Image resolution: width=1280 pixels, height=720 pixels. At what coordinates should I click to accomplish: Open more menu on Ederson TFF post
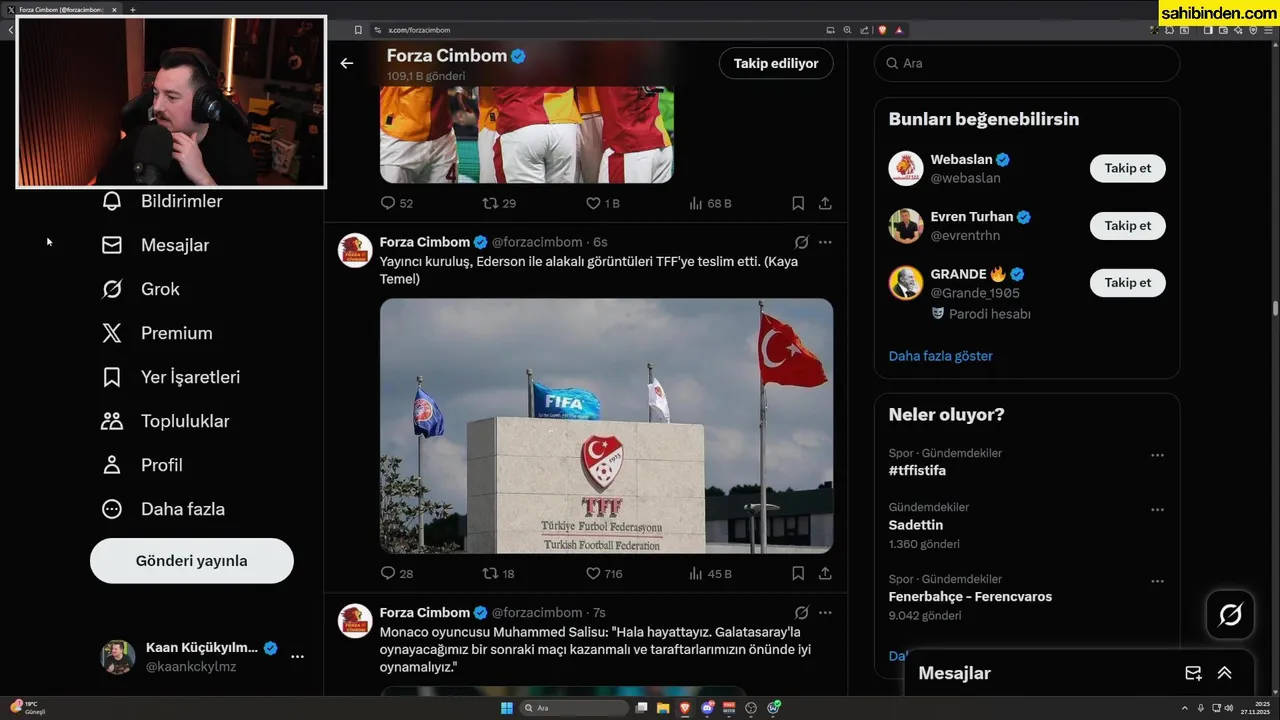[825, 242]
